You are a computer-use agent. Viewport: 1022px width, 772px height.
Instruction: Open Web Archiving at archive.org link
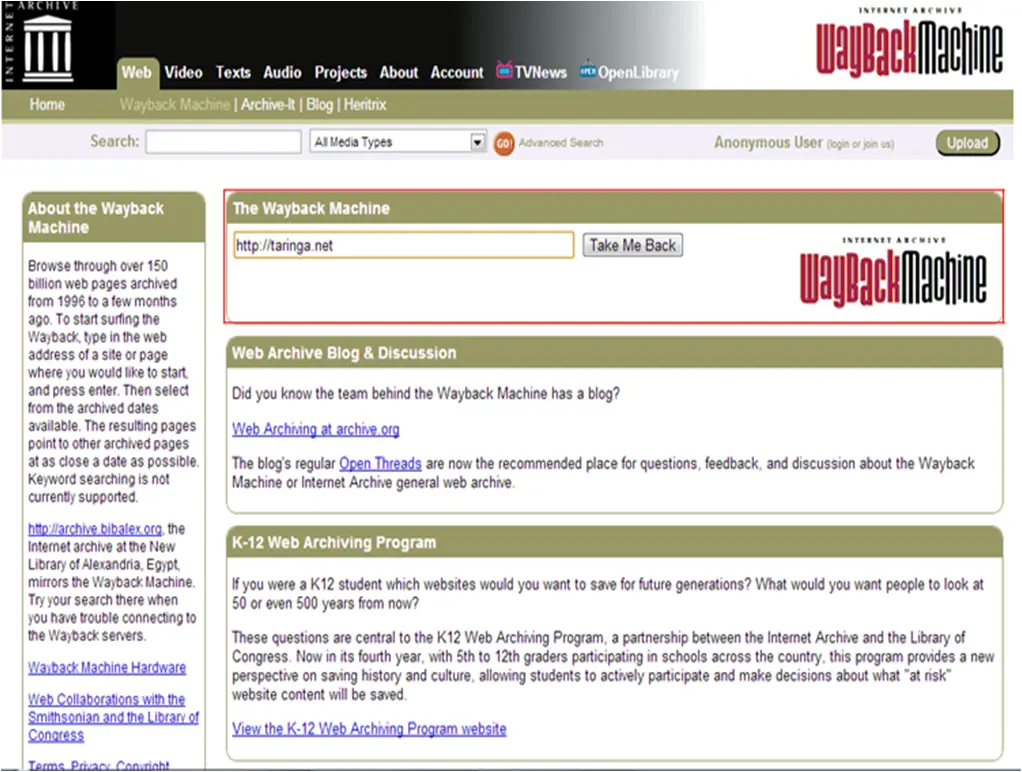(x=315, y=429)
